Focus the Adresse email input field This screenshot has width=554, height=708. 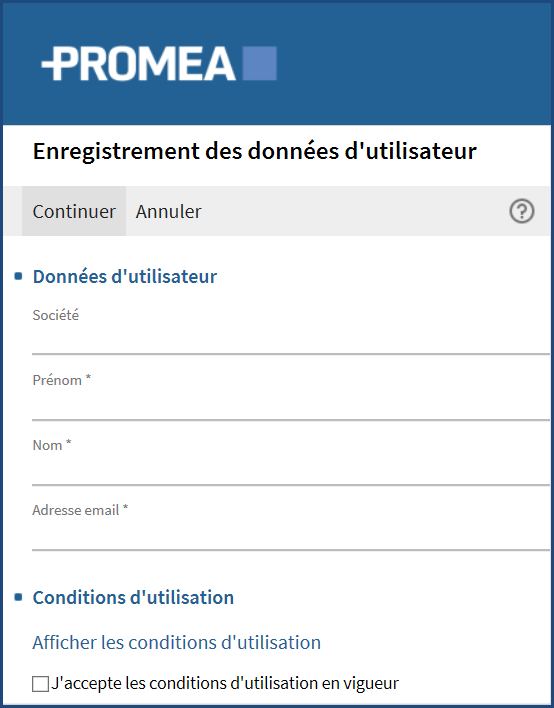[x=291, y=536]
